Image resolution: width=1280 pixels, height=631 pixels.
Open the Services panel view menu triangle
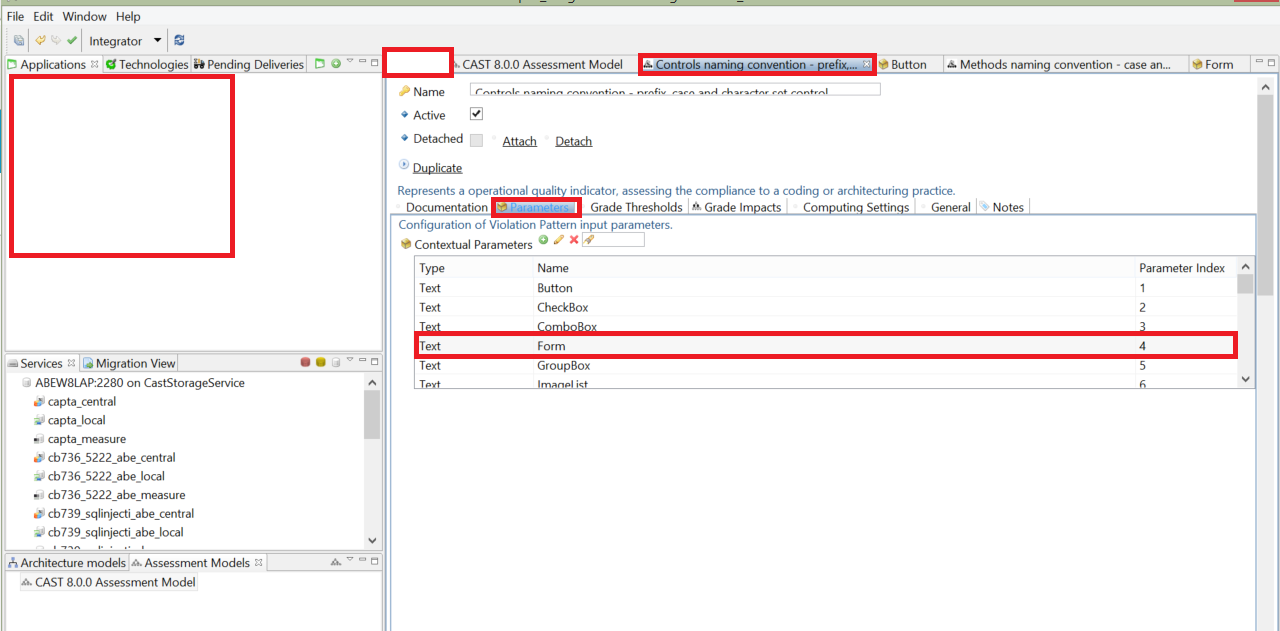[350, 362]
